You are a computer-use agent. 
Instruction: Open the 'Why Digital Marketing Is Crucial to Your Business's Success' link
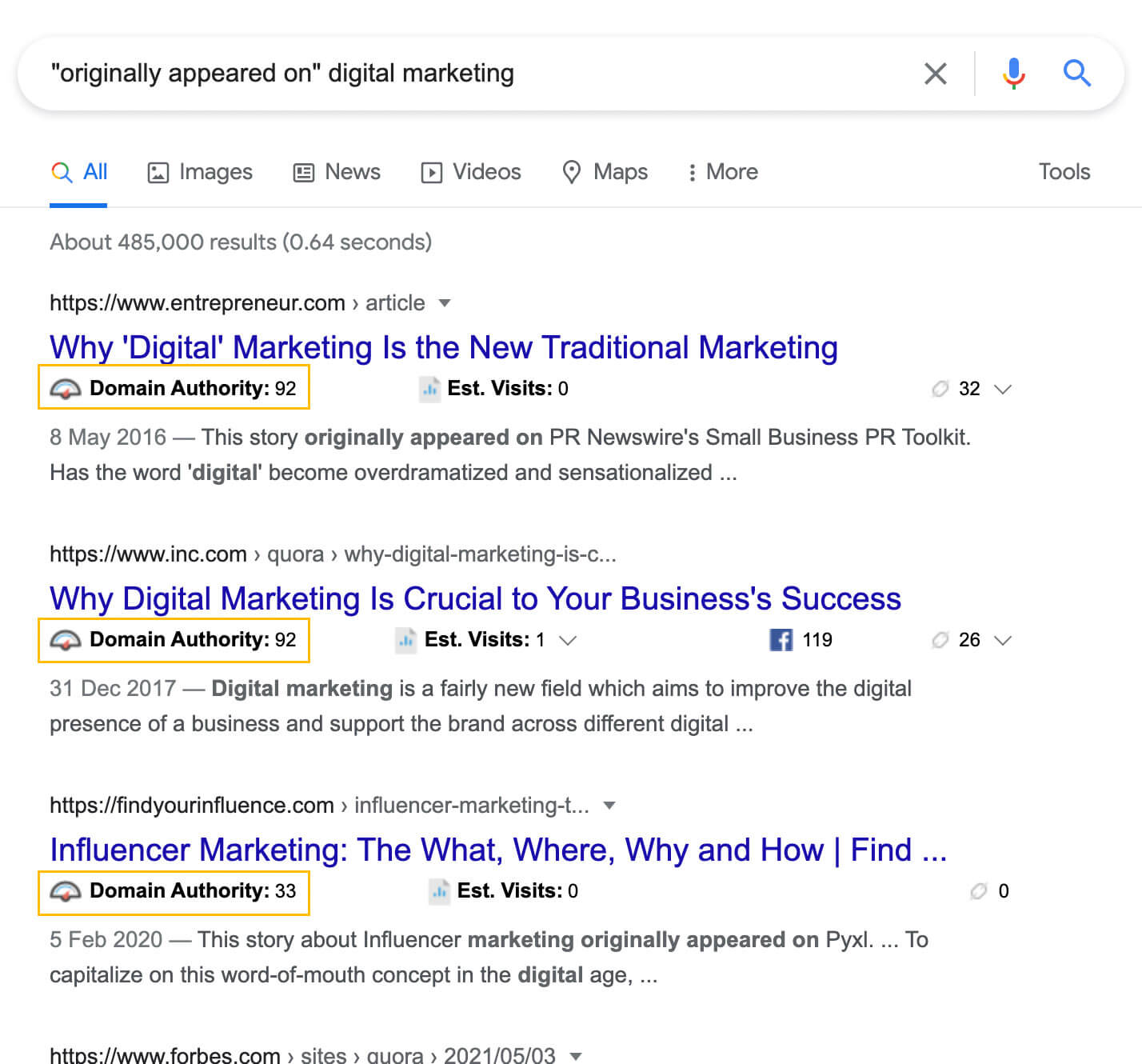coord(475,598)
